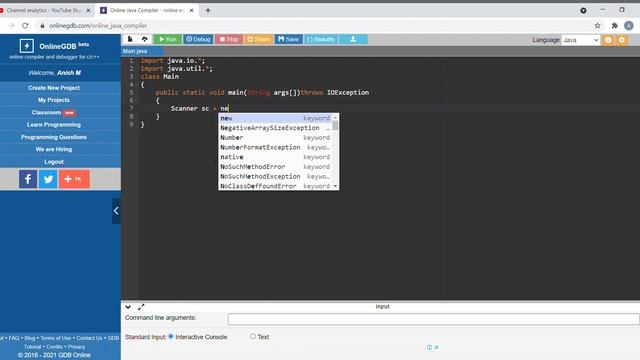Switch to Channel analytics YouTube tab
Screen dimensions: 640x360
(x=44, y=10)
